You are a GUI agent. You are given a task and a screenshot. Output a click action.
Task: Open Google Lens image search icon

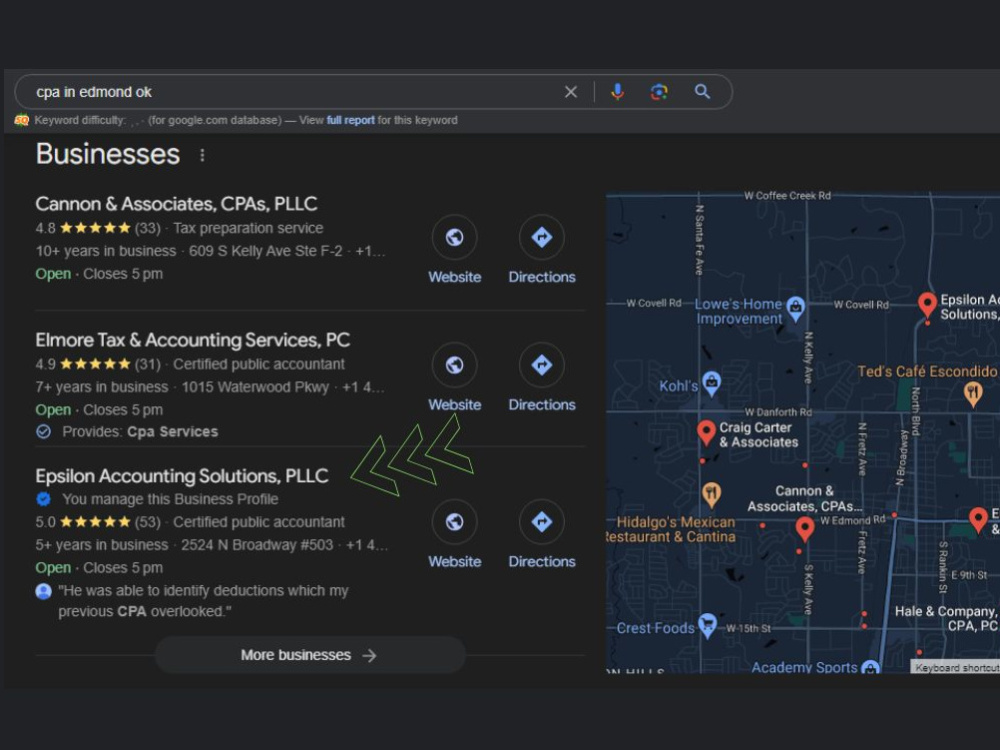coord(659,92)
